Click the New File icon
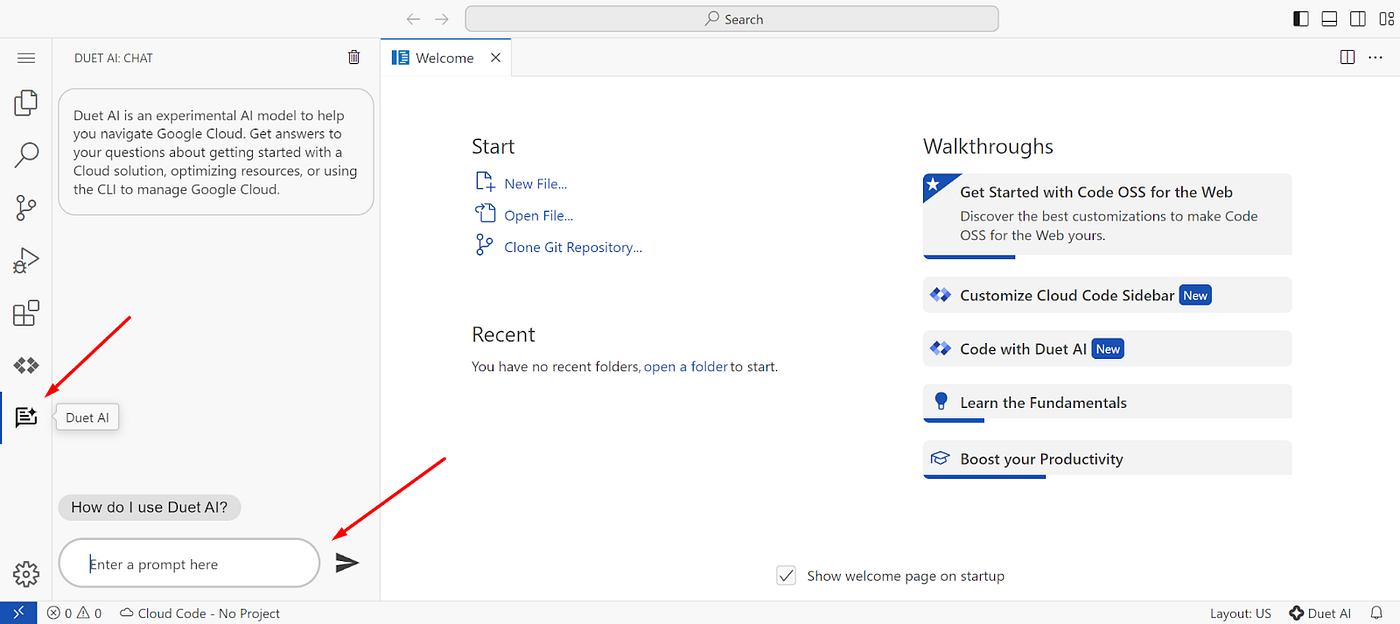The width and height of the screenshot is (1400, 624). click(x=485, y=182)
